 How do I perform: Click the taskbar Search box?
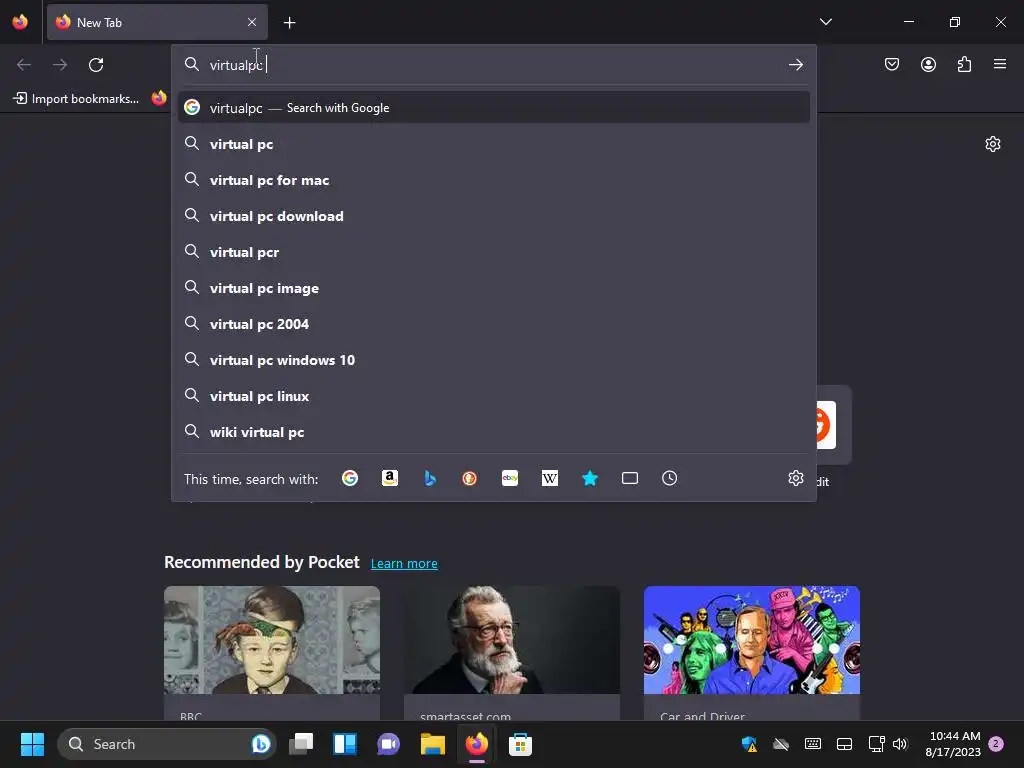[167, 744]
